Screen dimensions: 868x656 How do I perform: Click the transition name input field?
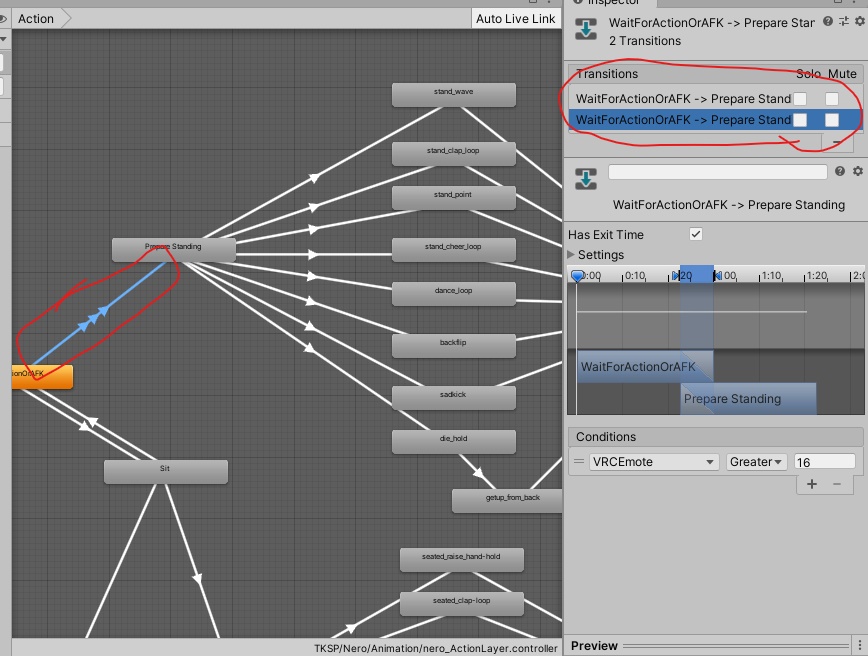[717, 172]
